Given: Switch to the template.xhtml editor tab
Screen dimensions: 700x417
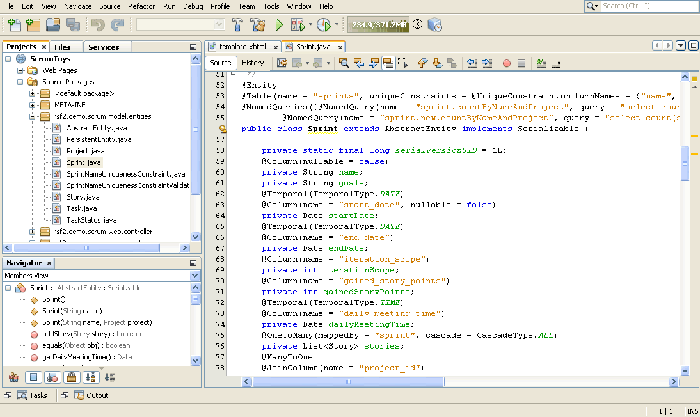Looking at the screenshot, I should pyautogui.click(x=243, y=46).
